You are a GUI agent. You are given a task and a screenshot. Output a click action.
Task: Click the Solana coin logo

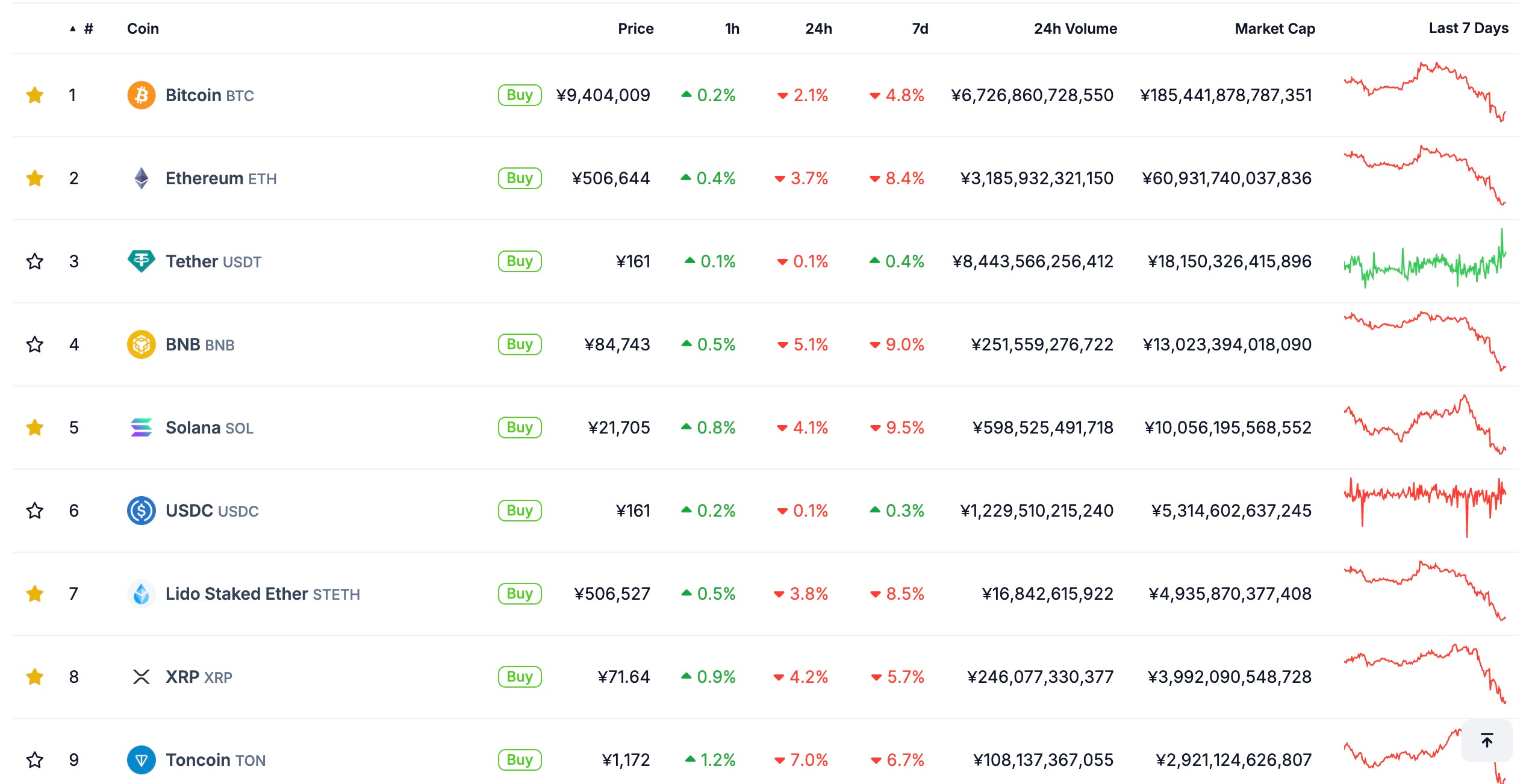[x=142, y=428]
